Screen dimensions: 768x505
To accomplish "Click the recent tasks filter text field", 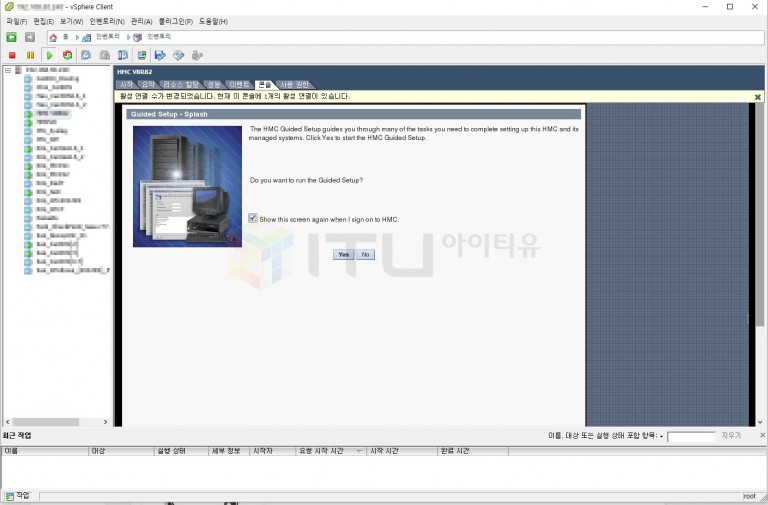I will tap(691, 437).
